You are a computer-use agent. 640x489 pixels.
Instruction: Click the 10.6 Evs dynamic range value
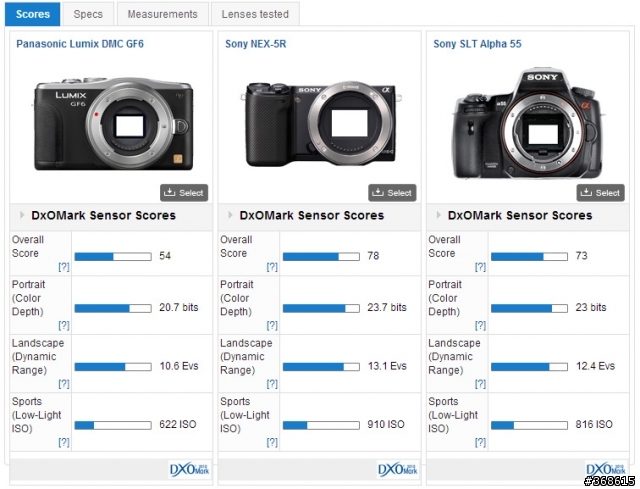tap(179, 366)
